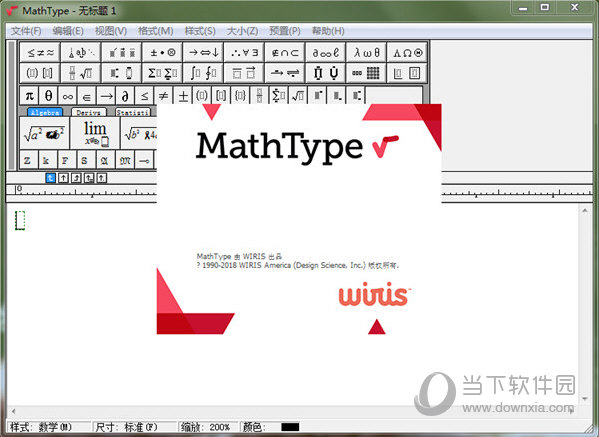Select the relational tab stop
This screenshot has width=599, height=437.
tap(89, 178)
